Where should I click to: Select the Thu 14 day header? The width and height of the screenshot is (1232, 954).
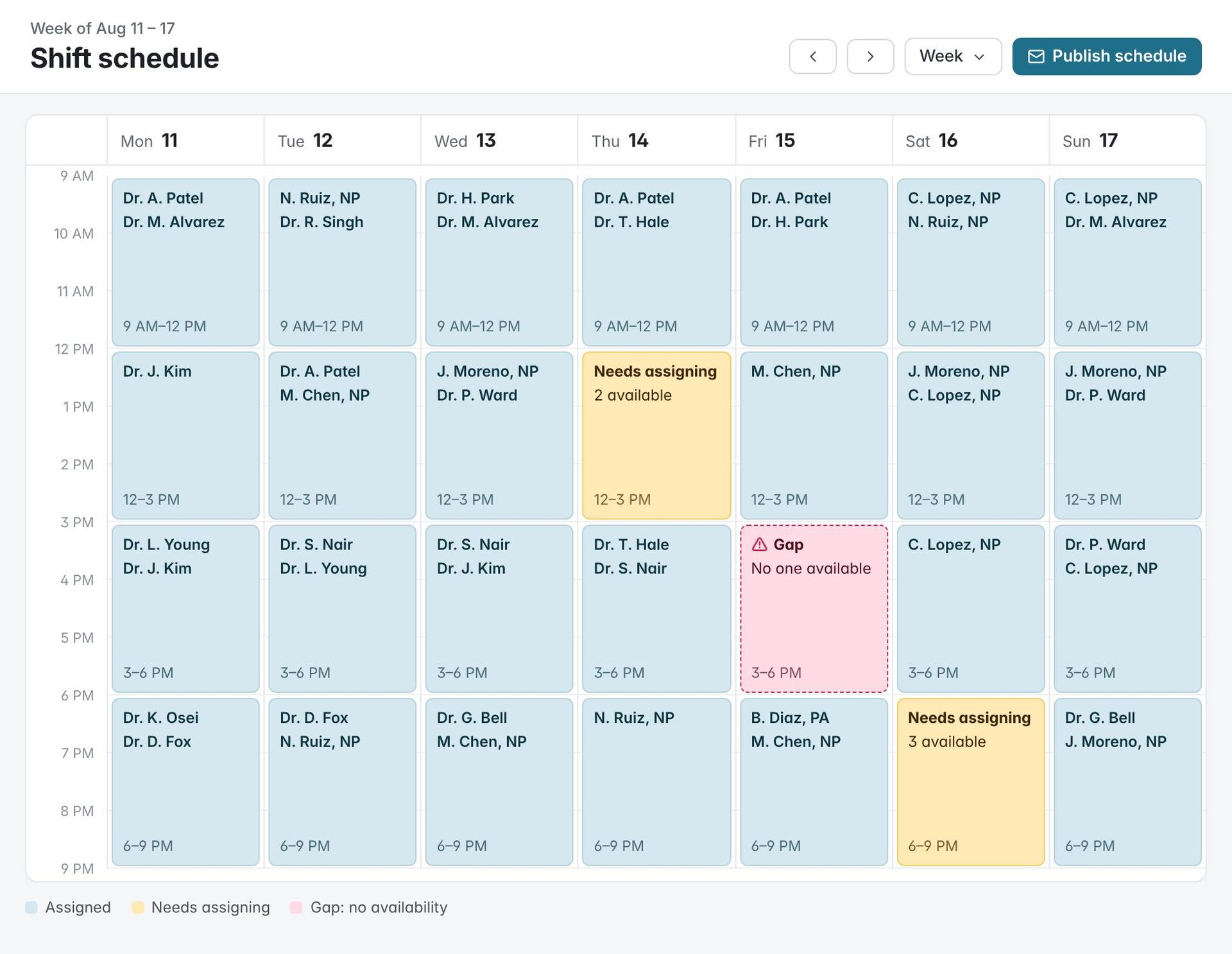click(656, 141)
